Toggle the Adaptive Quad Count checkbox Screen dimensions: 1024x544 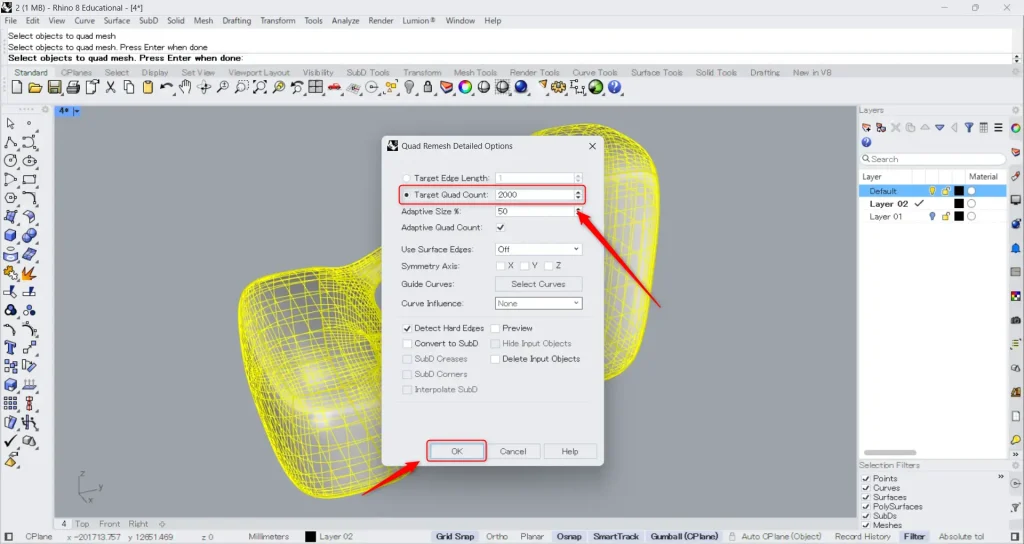click(x=500, y=227)
